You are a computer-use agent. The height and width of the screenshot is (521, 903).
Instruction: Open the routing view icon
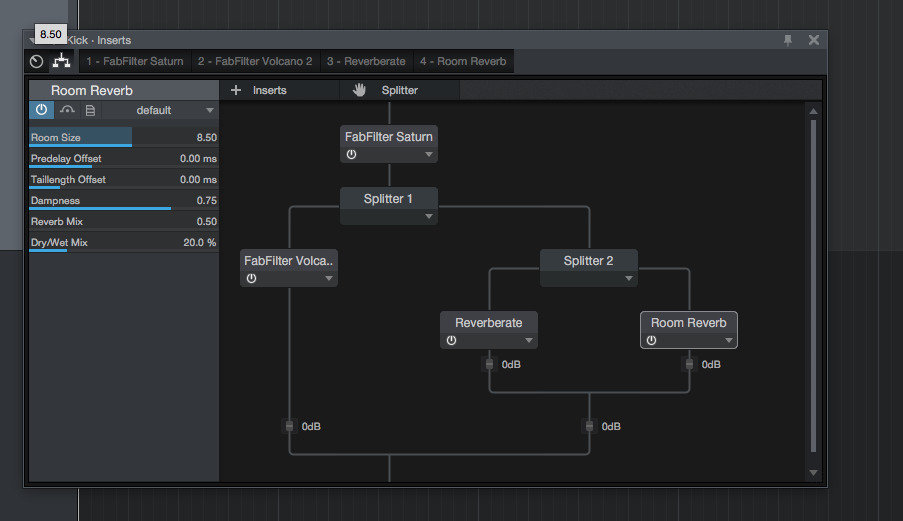pyautogui.click(x=61, y=61)
